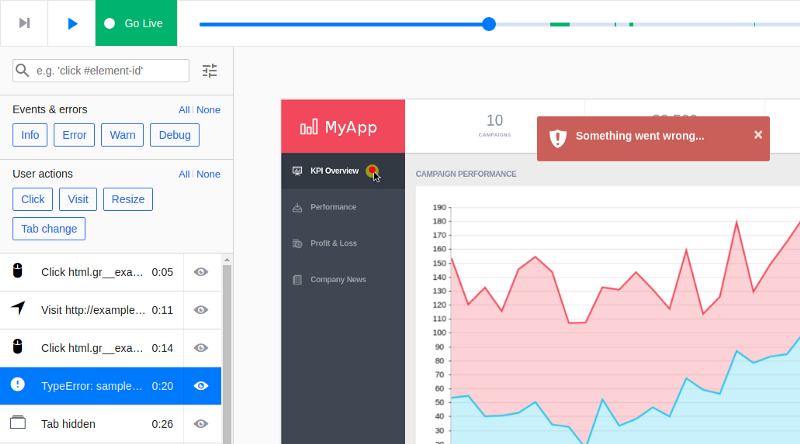Click the Profit & Loss coins icon

pyautogui.click(x=297, y=243)
